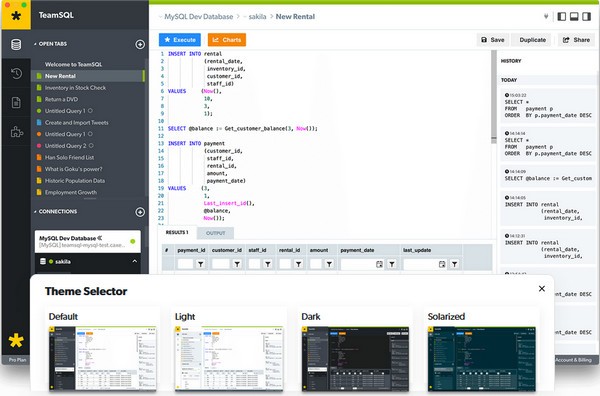Image resolution: width=600 pixels, height=396 pixels.
Task: Select the Light theme thumbnail
Action: tap(229, 358)
